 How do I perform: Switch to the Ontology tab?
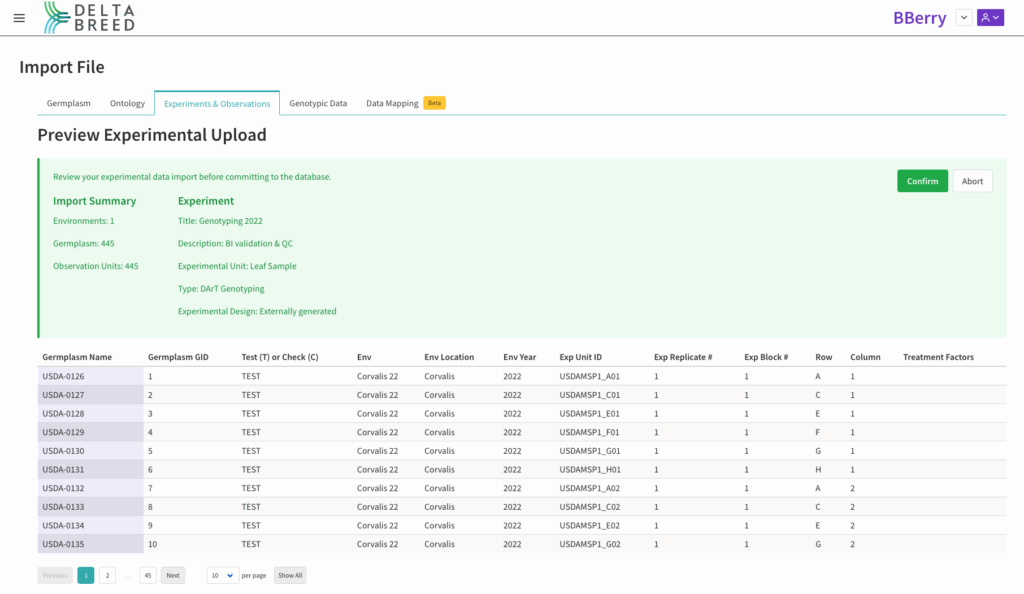(x=127, y=103)
